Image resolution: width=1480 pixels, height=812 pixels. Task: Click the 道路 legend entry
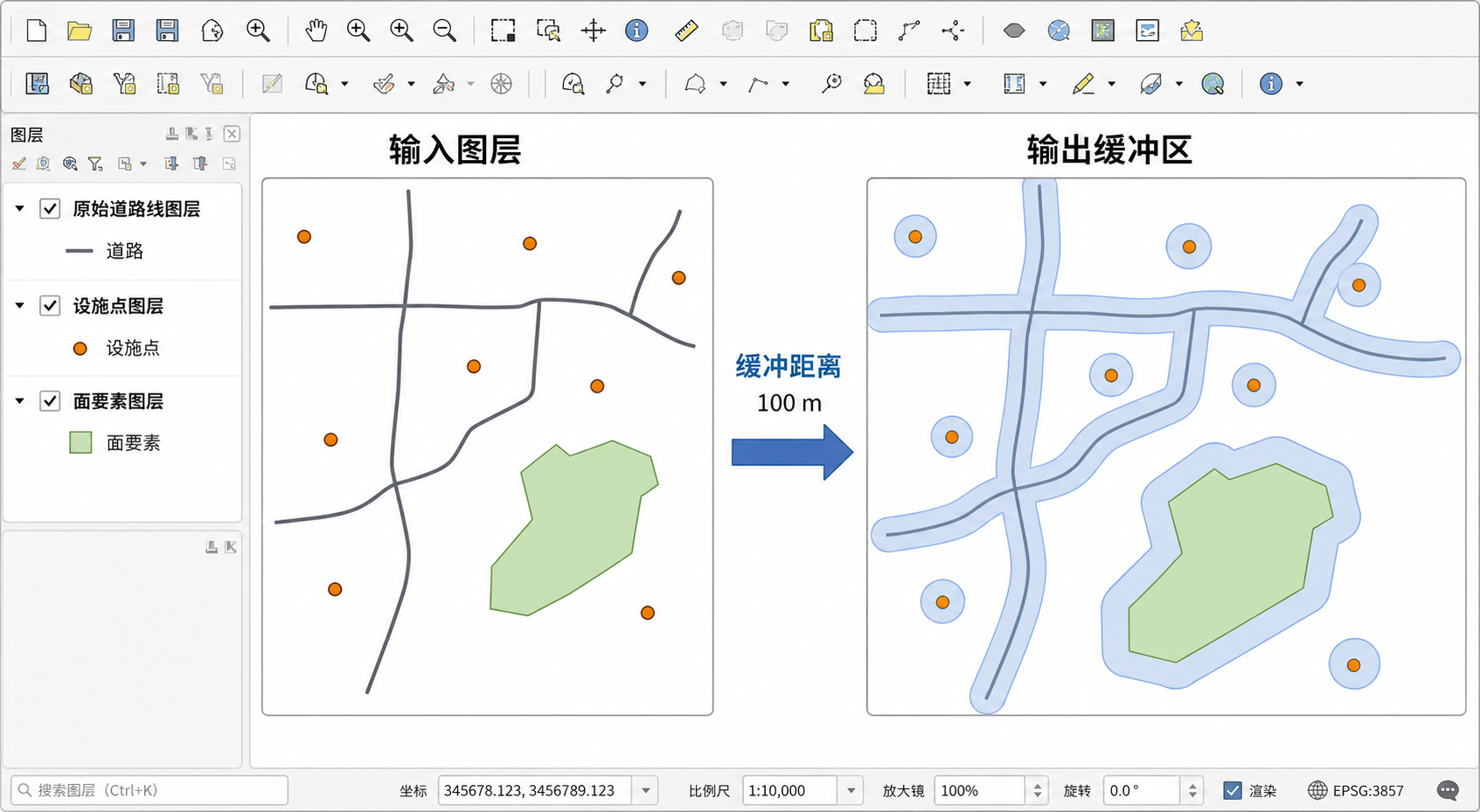click(125, 251)
